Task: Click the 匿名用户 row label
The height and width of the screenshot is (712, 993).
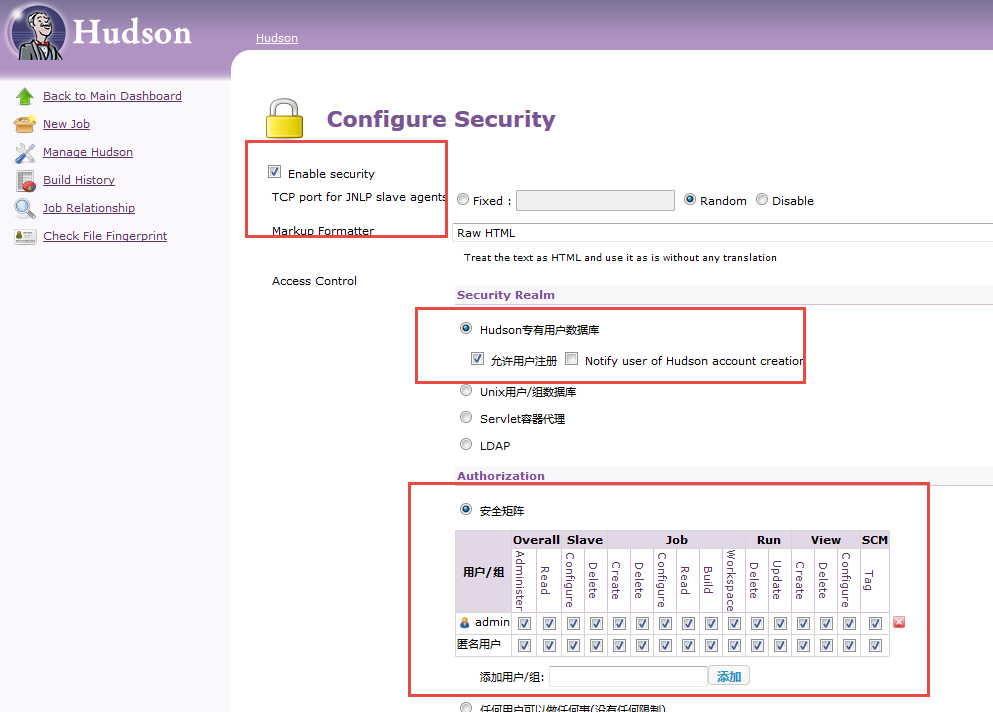Action: click(479, 644)
